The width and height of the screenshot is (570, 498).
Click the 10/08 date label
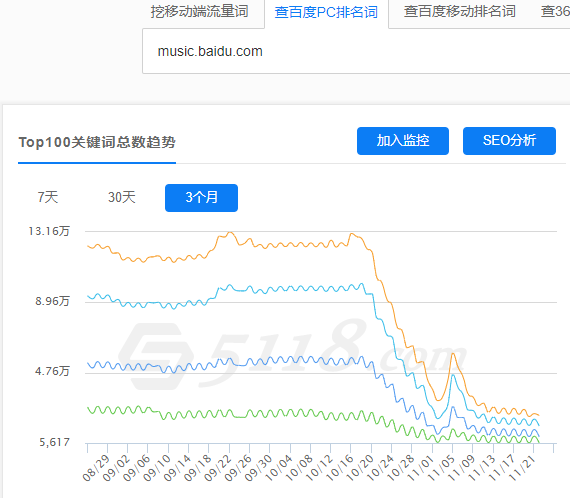pos(299,468)
